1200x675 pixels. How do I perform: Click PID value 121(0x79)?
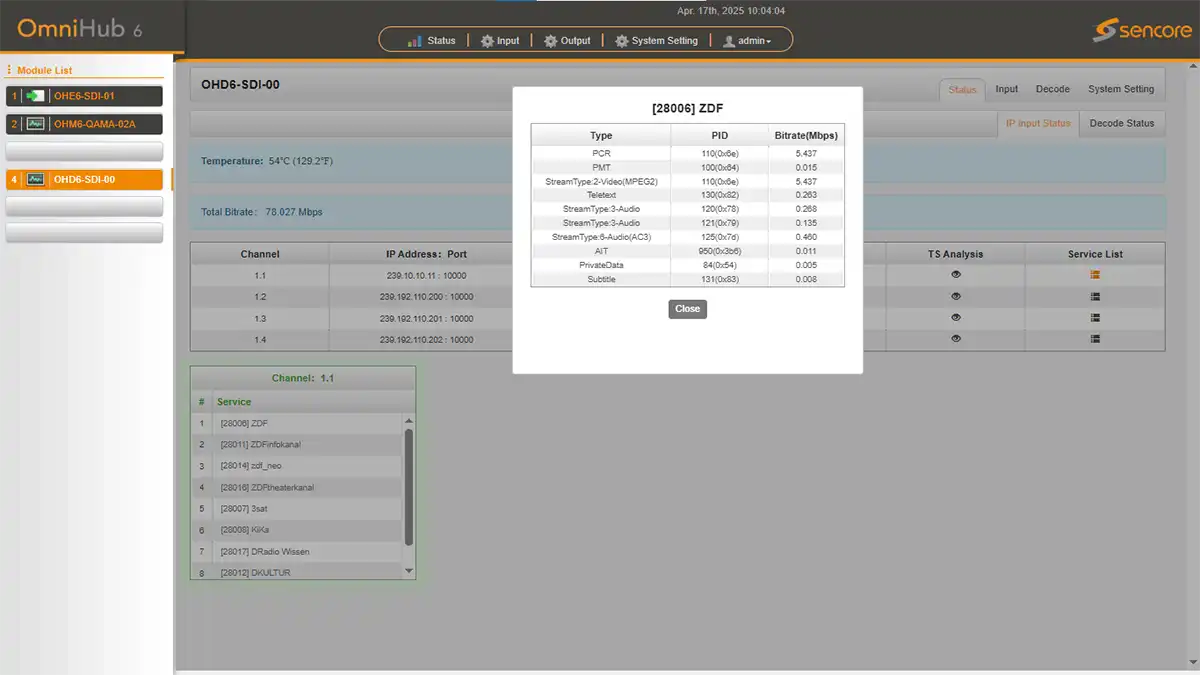pos(720,223)
